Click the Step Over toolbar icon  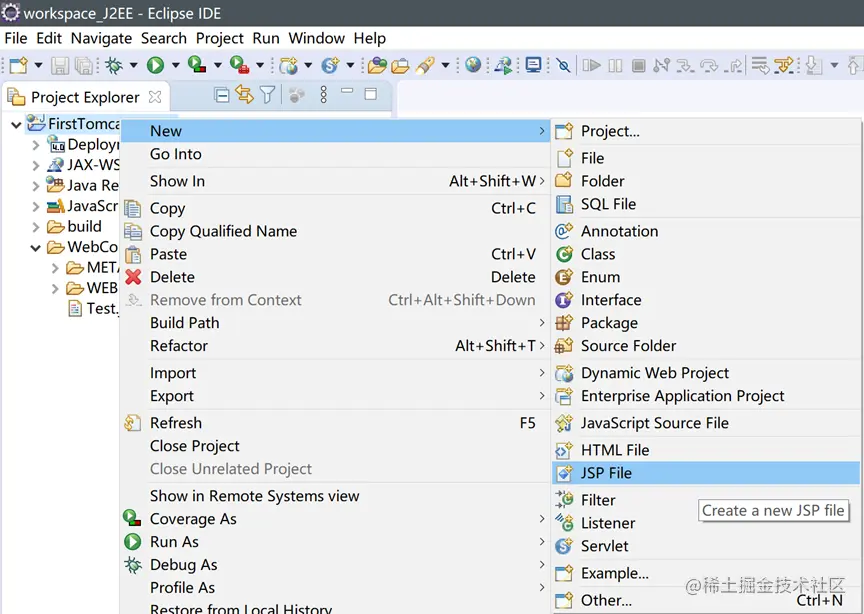pos(709,66)
